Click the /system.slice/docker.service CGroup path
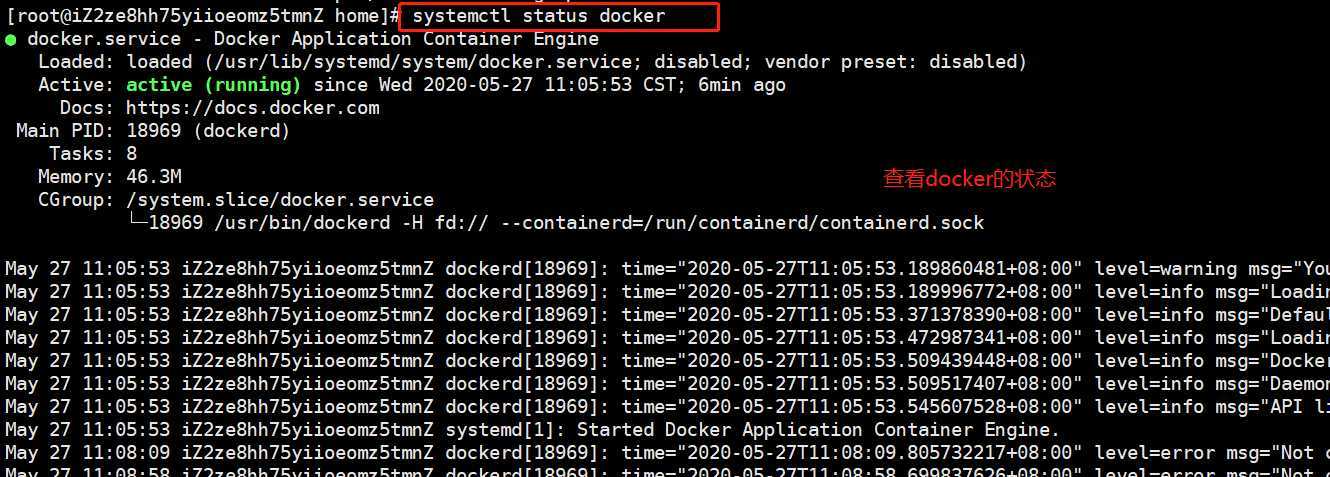Screen dimensions: 1330x477 pos(280,200)
